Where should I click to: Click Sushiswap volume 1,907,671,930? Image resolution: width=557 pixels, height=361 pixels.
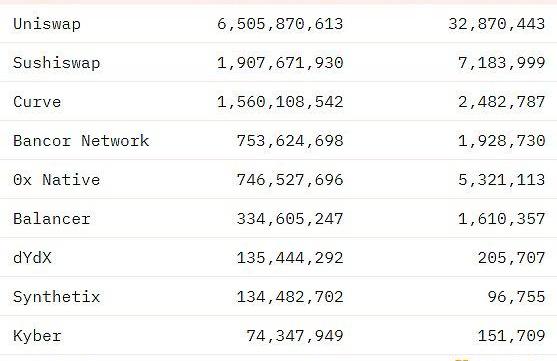280,63
